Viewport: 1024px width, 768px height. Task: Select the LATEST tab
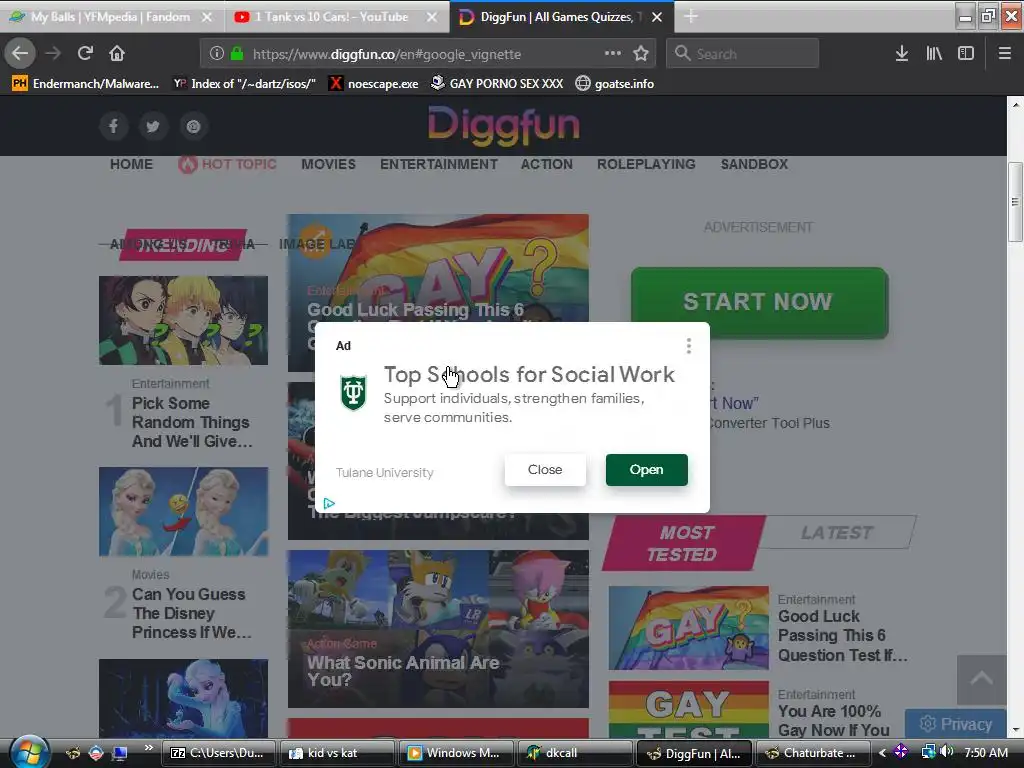(837, 532)
